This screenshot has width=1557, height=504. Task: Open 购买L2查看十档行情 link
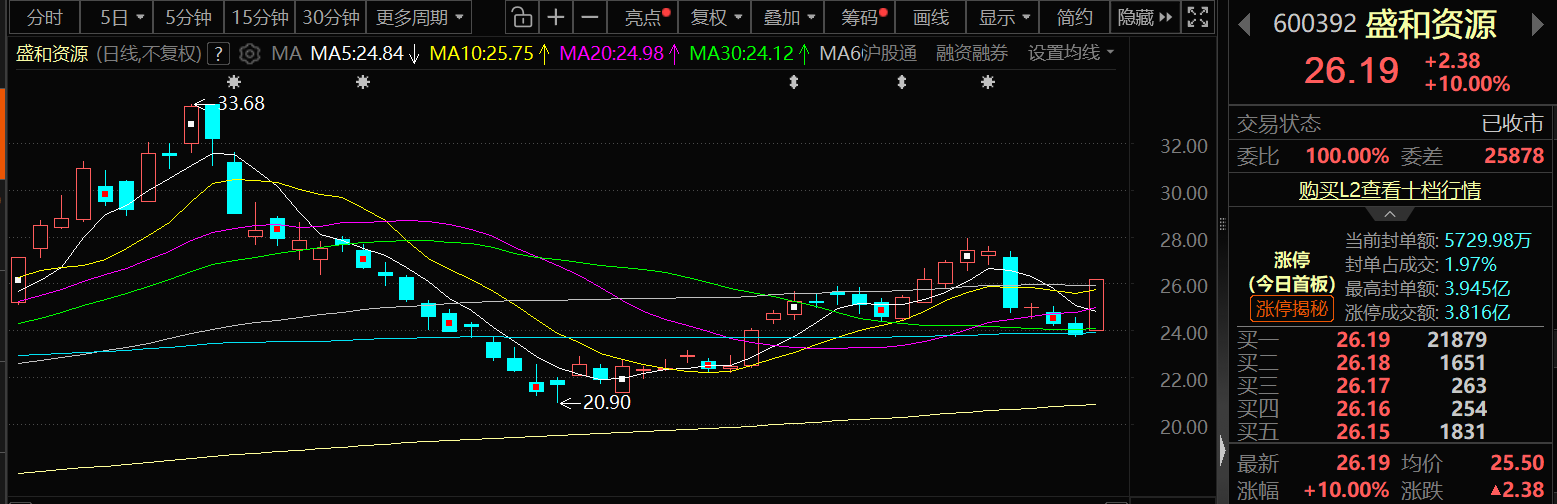point(1389,190)
